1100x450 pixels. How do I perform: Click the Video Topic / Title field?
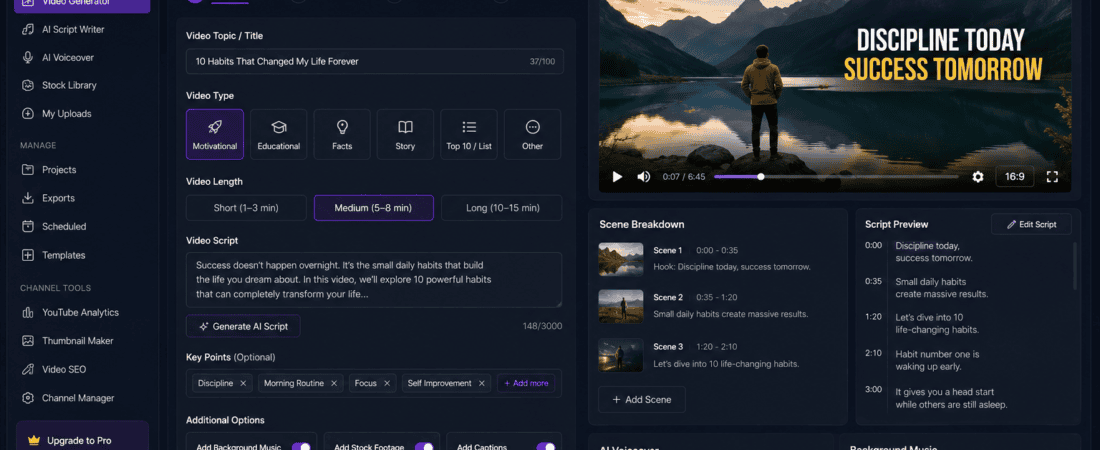[x=375, y=61]
